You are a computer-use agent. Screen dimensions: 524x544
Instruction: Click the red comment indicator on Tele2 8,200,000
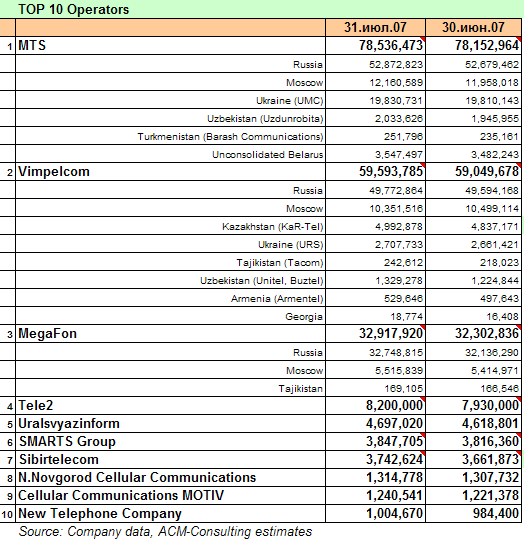click(423, 399)
